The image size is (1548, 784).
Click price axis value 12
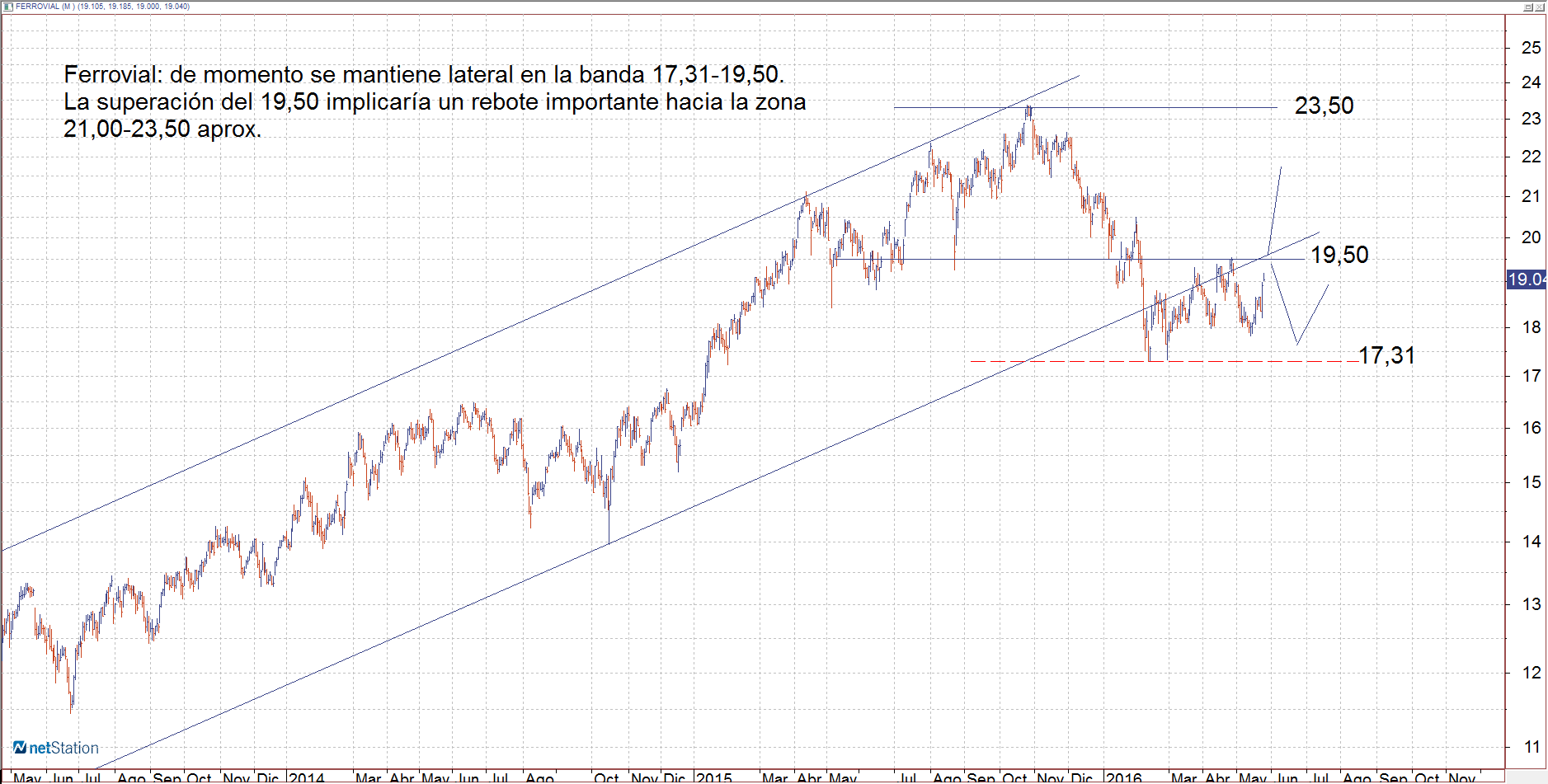[1531, 673]
